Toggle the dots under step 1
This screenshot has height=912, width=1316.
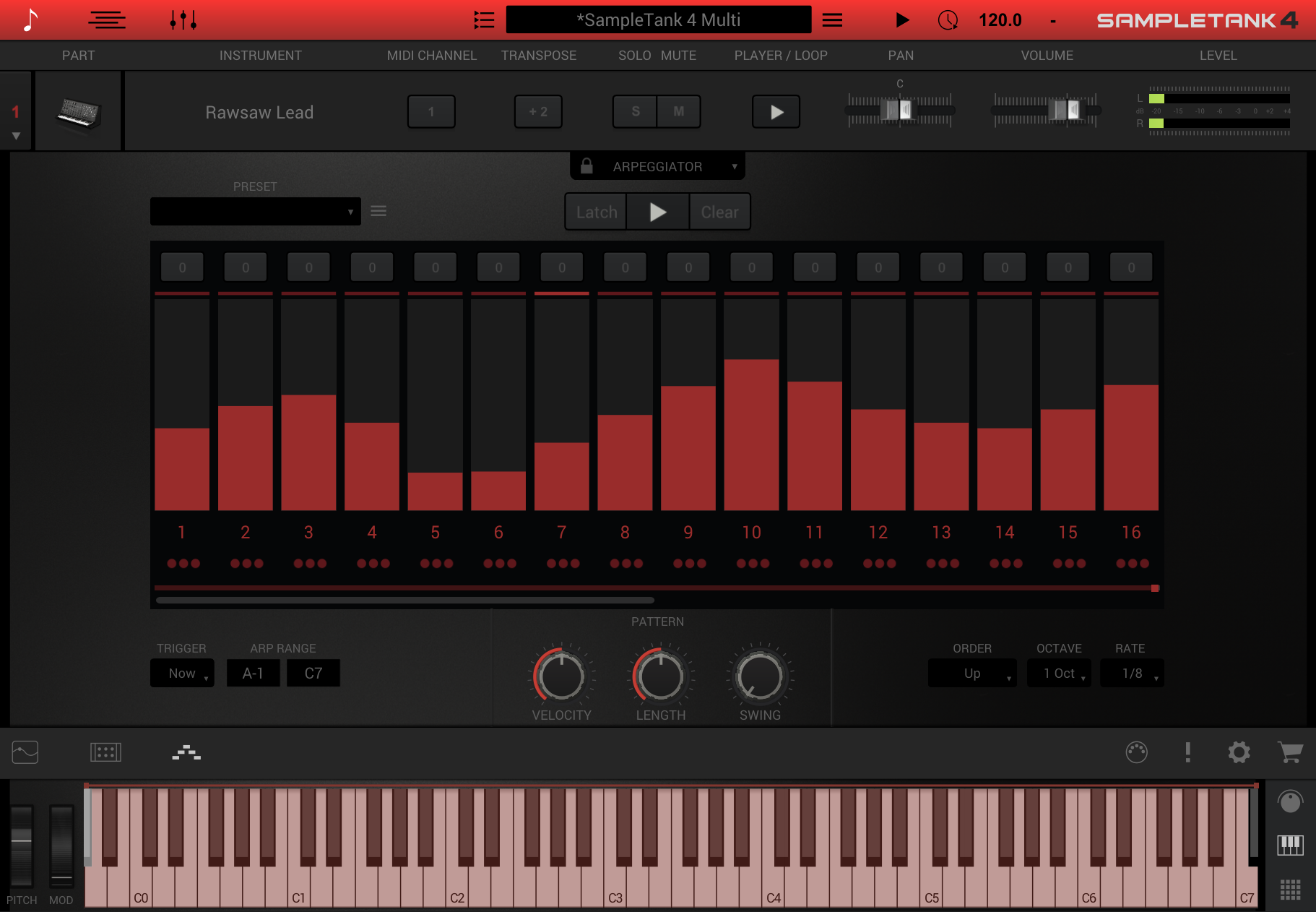(x=183, y=563)
